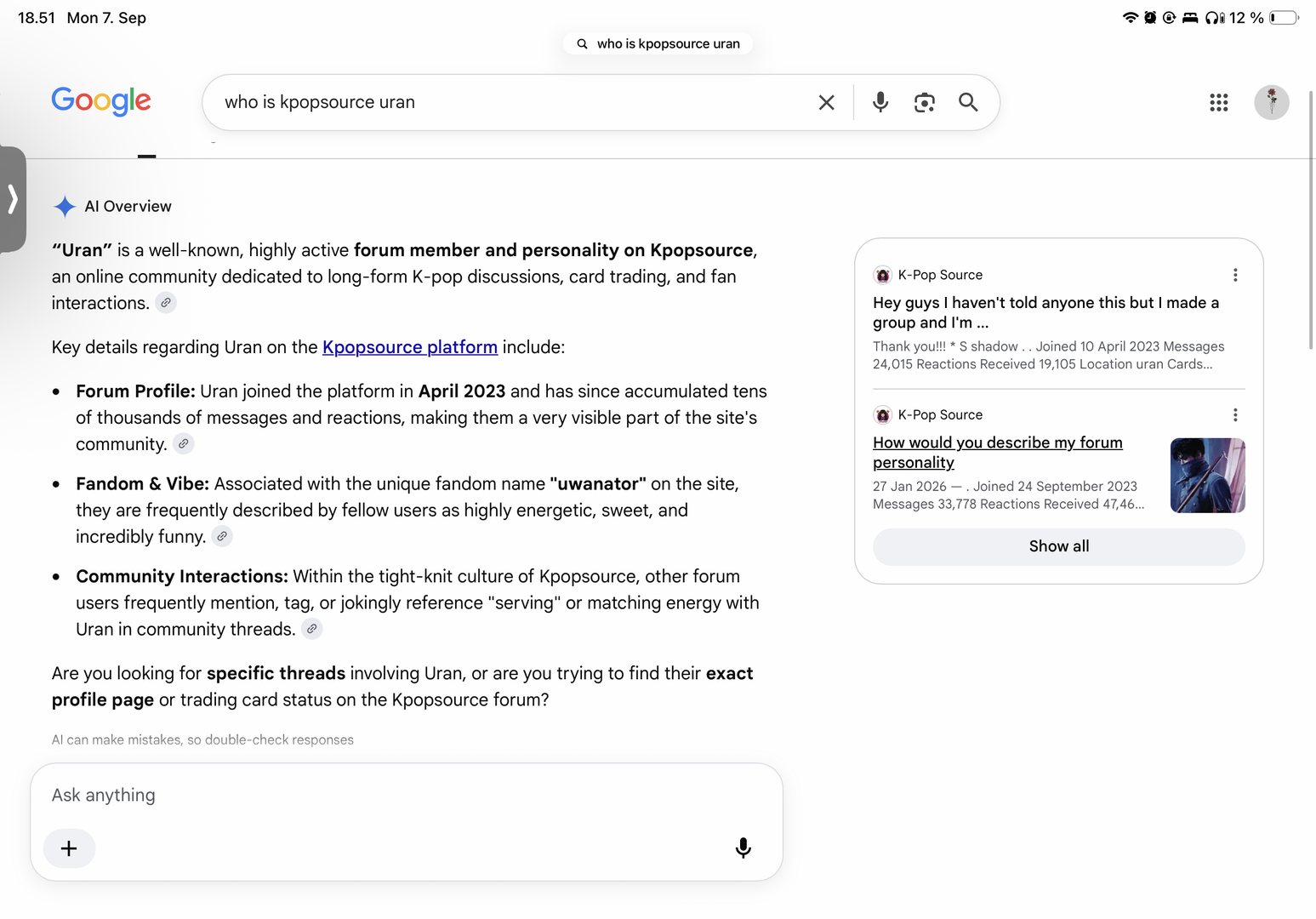Viewport: 1316px width, 919px height.
Task: Click the Google logo
Action: pos(101,101)
